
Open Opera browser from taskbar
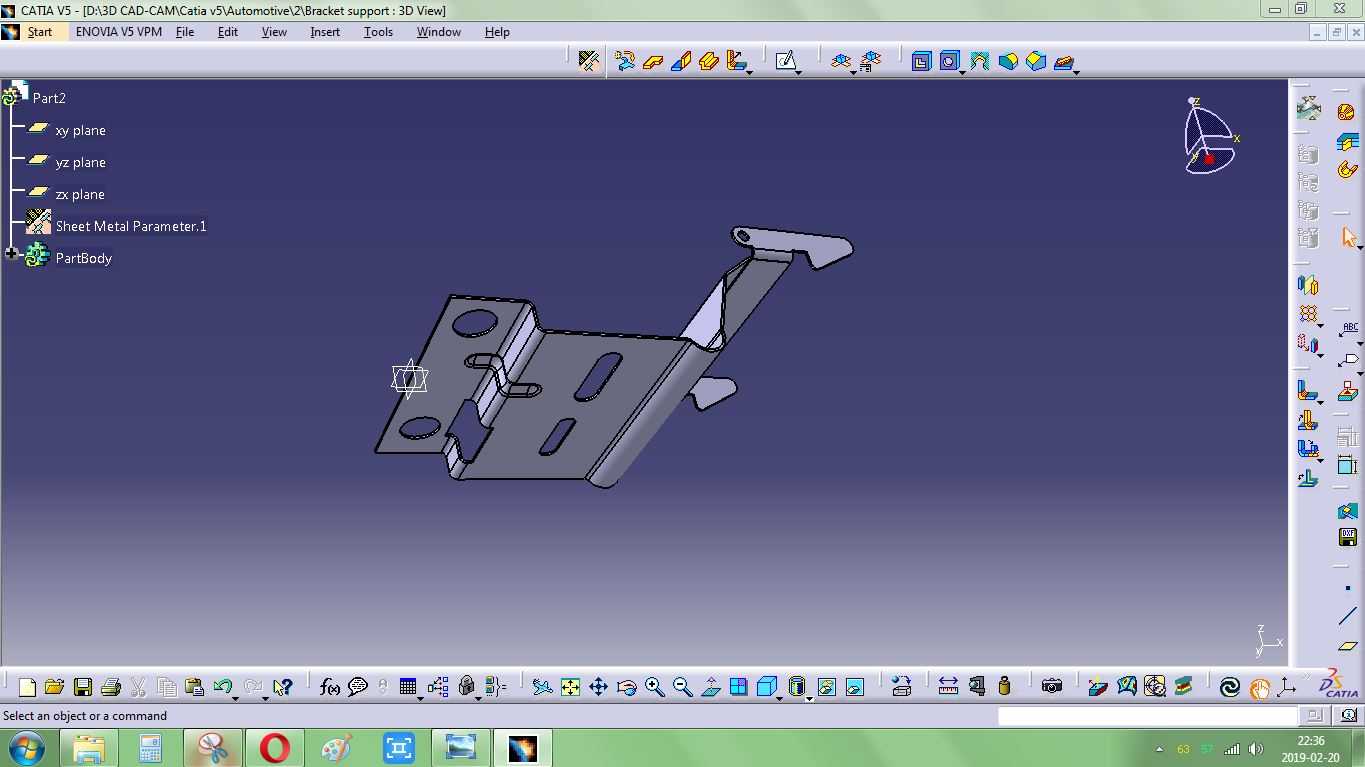pos(275,748)
